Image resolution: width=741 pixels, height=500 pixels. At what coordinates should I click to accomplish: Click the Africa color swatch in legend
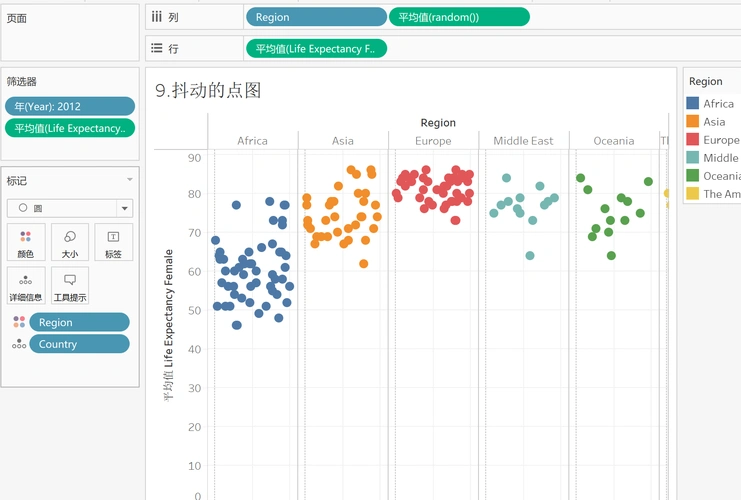pos(693,104)
